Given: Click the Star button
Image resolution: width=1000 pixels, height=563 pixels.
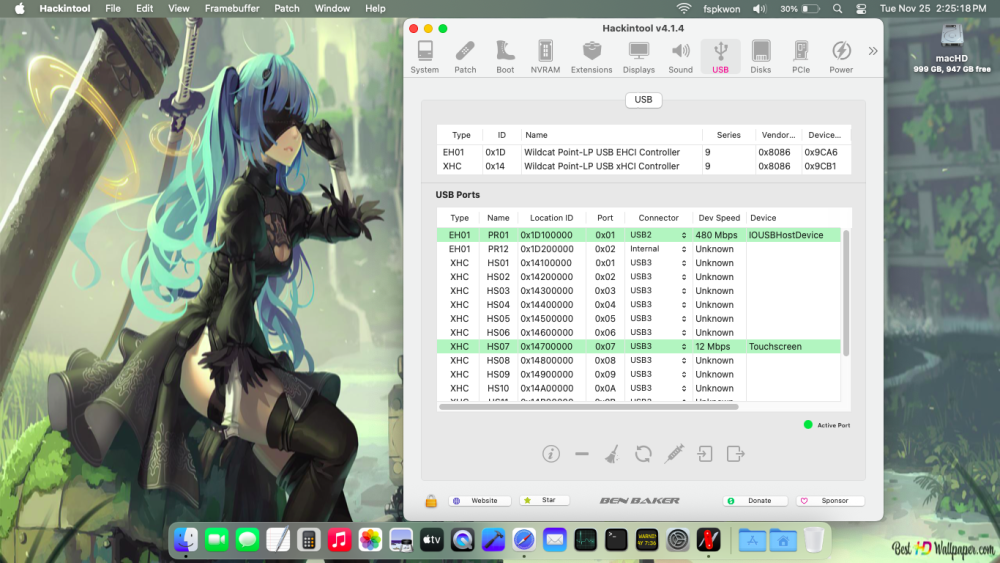Looking at the screenshot, I should (x=544, y=501).
